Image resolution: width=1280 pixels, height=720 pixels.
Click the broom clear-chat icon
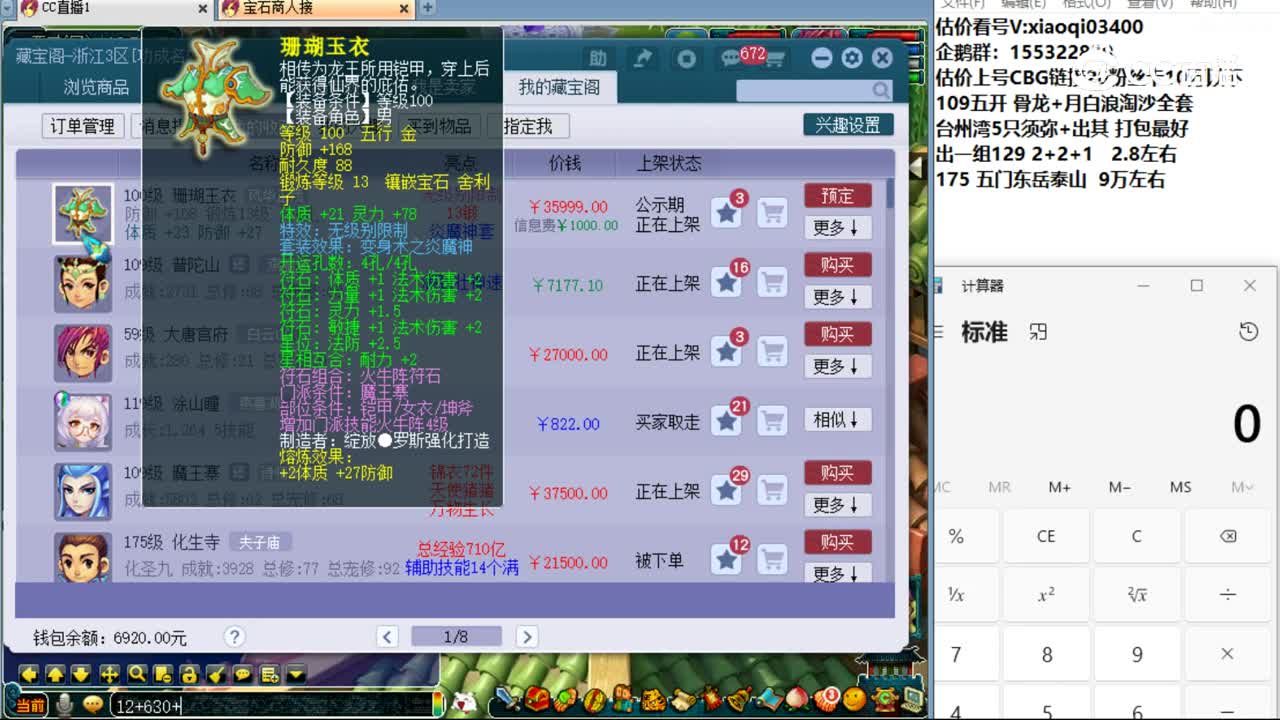click(x=215, y=674)
